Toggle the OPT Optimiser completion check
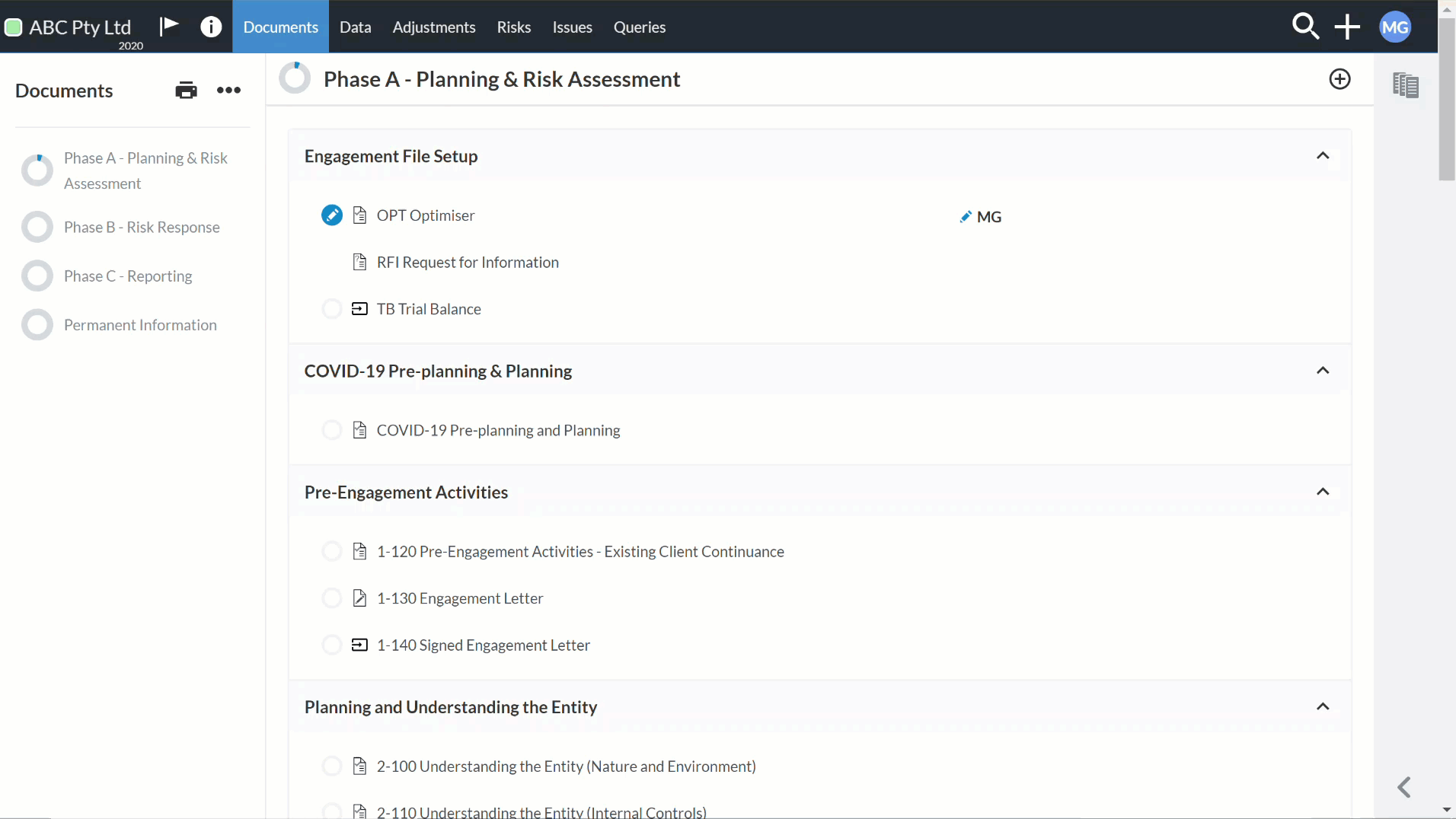 pos(332,215)
